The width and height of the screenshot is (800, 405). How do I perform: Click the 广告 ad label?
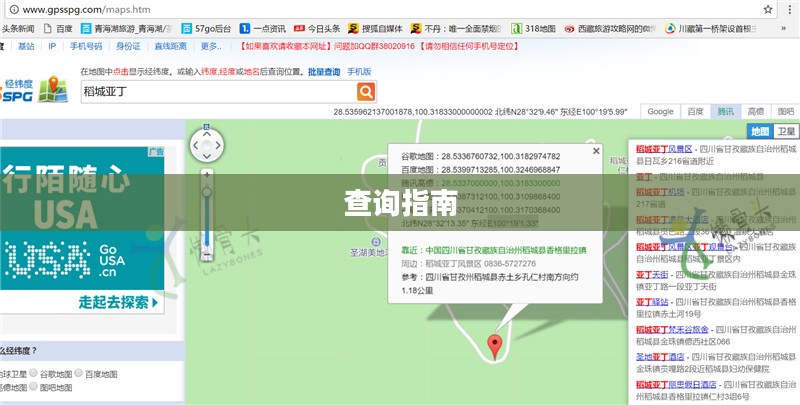pyautogui.click(x=156, y=151)
